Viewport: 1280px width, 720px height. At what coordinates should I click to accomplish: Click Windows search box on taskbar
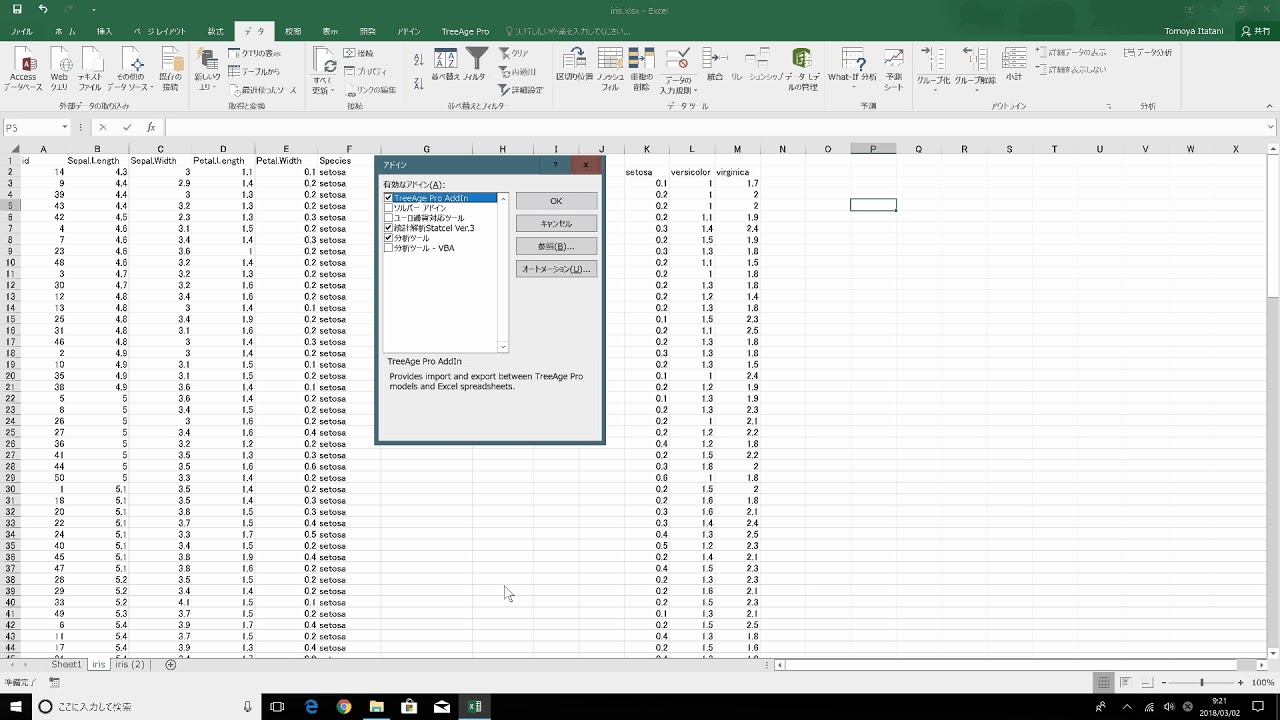147,707
